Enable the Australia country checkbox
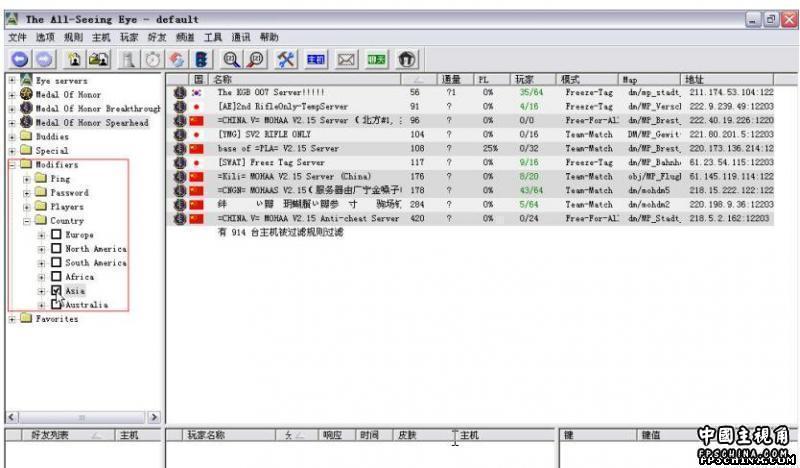Screen dimensions: 800x468 coord(57,304)
